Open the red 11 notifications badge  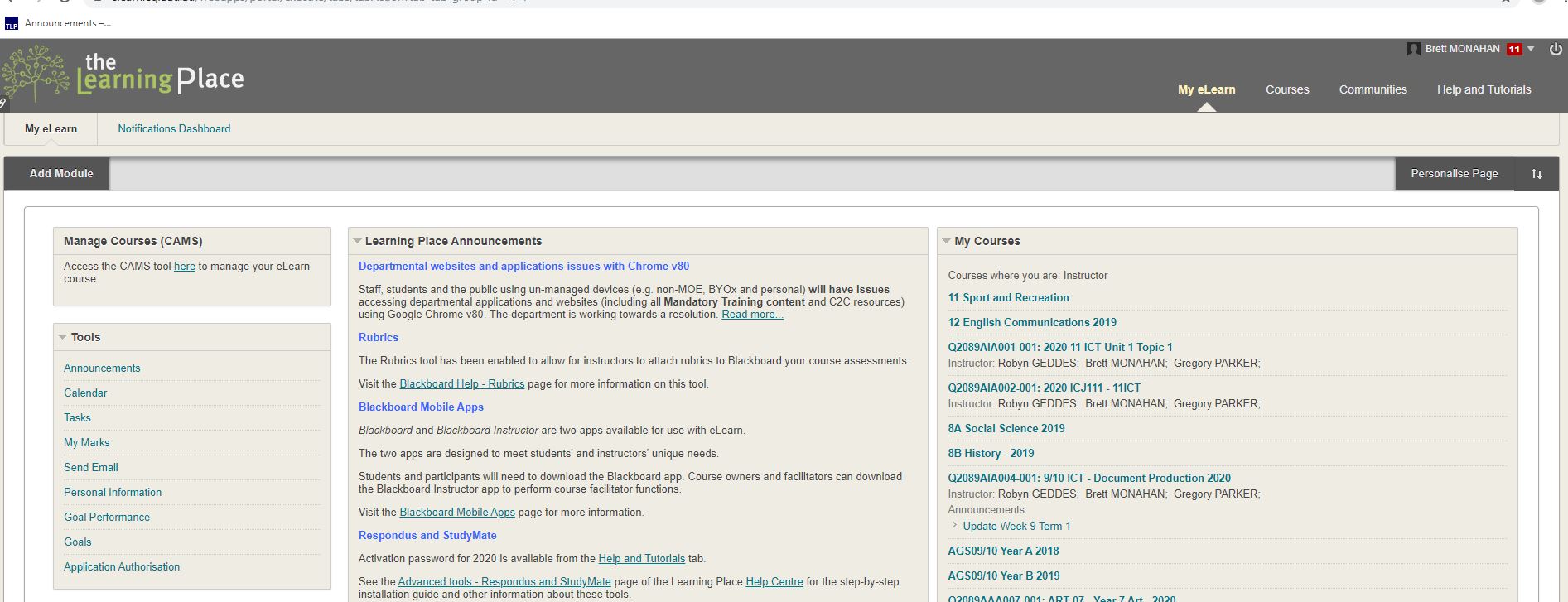tap(1514, 49)
